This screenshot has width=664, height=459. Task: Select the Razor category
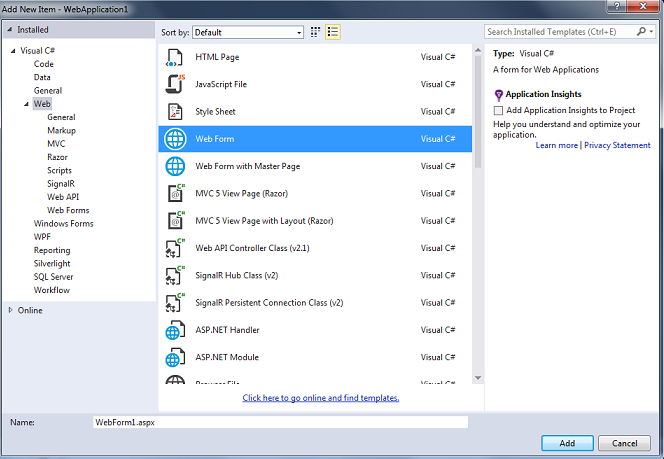click(57, 157)
